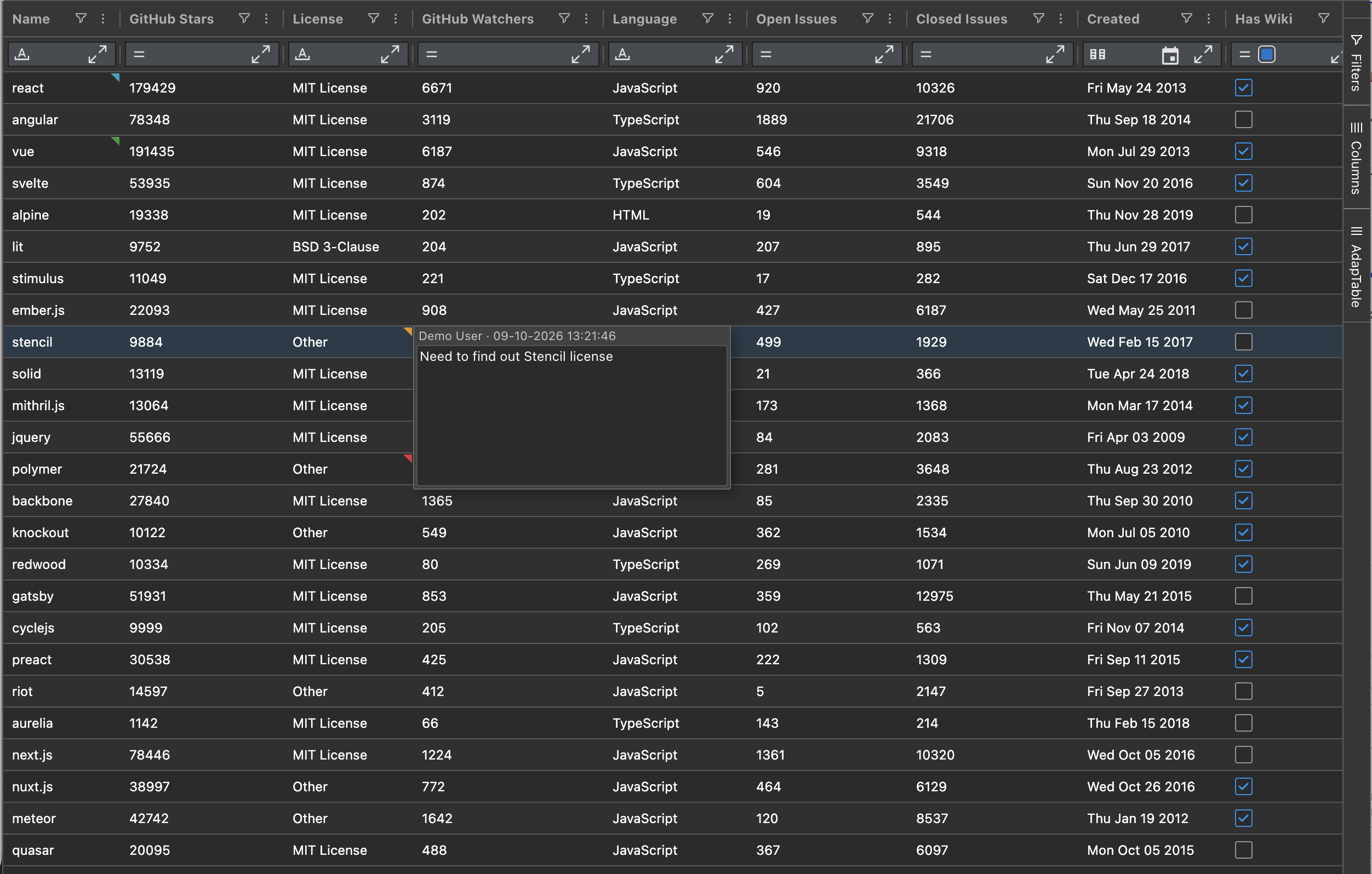Change the Closed Issues equals predicate selector
Image resolution: width=1372 pixels, height=874 pixels.
tap(927, 55)
